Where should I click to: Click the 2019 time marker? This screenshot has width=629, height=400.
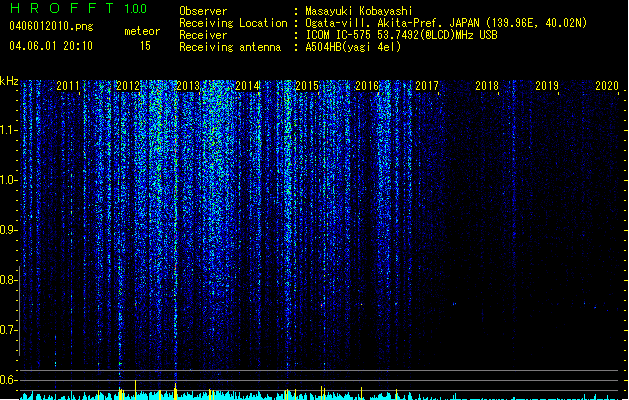click(547, 86)
